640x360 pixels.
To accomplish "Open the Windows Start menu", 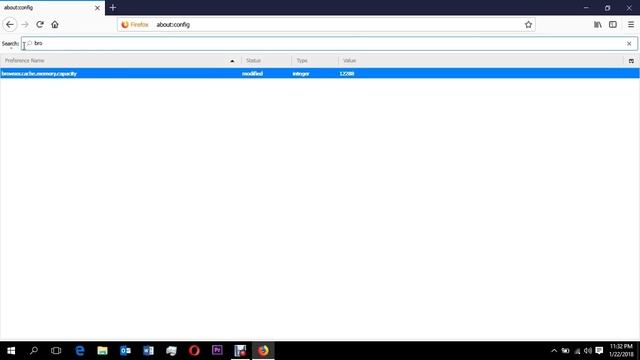I will [11, 351].
